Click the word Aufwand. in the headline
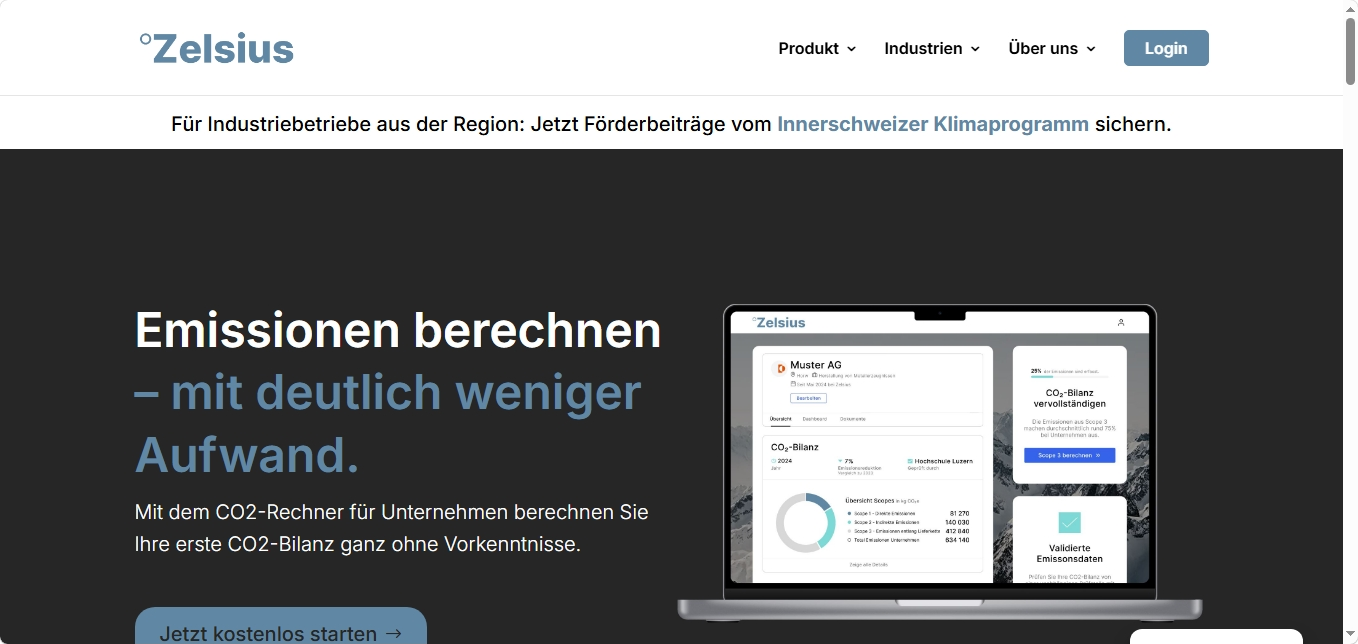The image size is (1358, 644). tap(247, 455)
